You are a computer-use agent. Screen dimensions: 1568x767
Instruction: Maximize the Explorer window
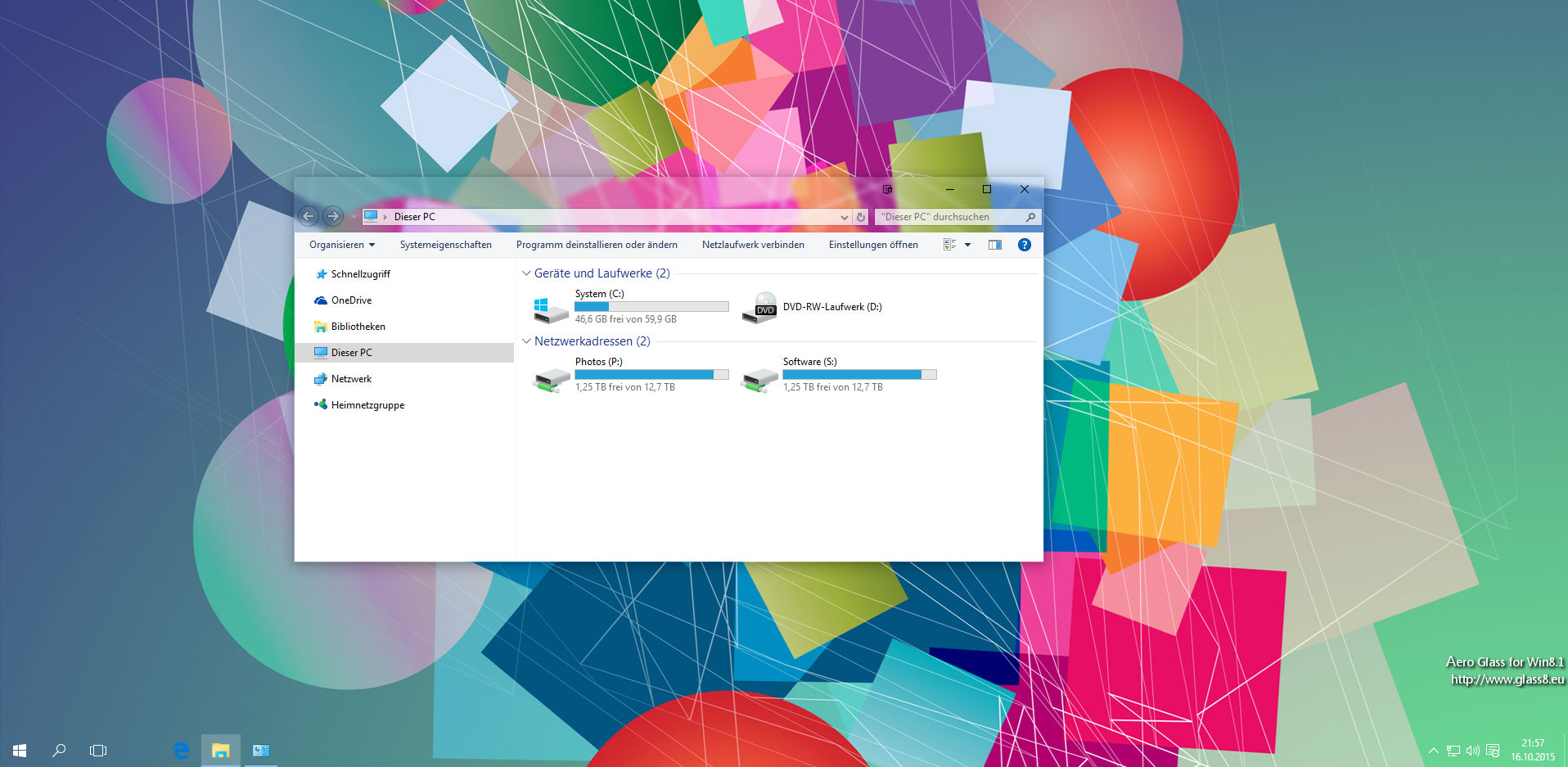point(987,189)
